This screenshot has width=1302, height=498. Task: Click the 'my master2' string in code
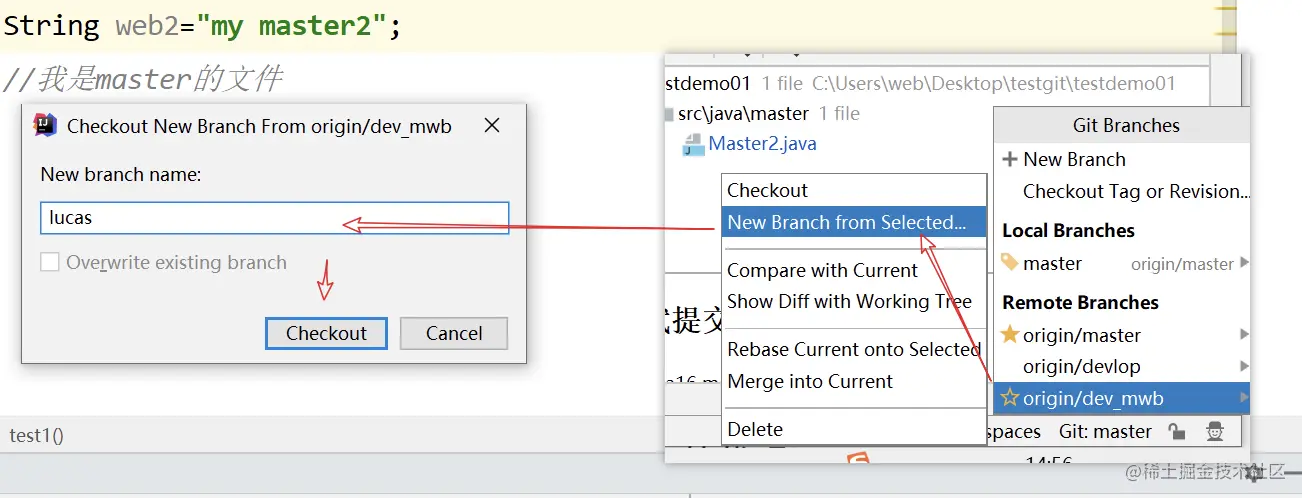click(291, 25)
